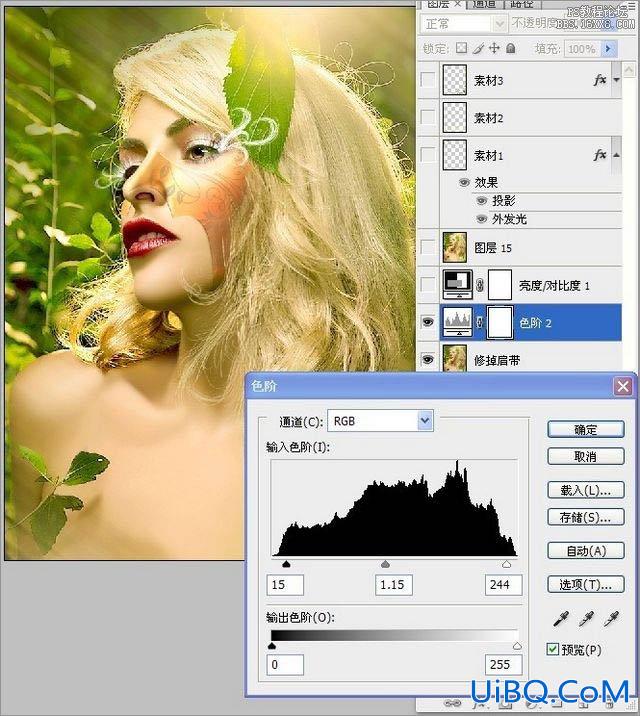Hide the 投影 drop shadow effect
The height and width of the screenshot is (716, 640).
point(482,201)
